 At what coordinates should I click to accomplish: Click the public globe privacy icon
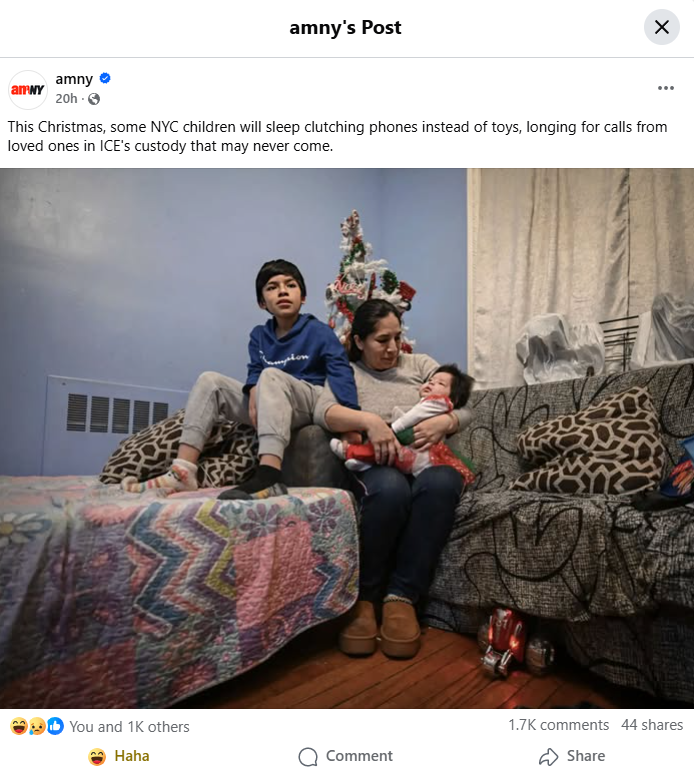click(94, 99)
